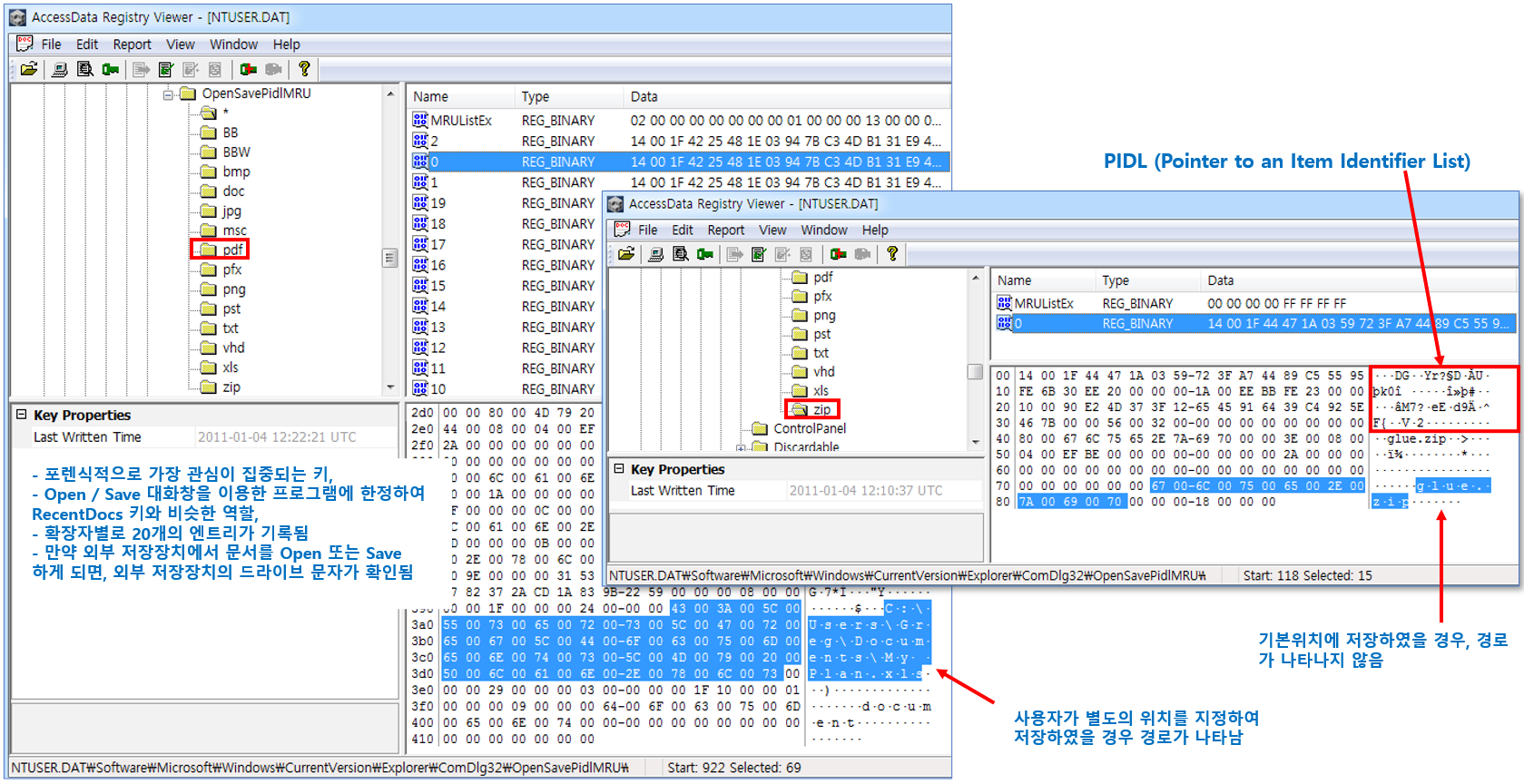The image size is (1524, 784).
Task: Open File menu in back window
Action: pos(52,44)
